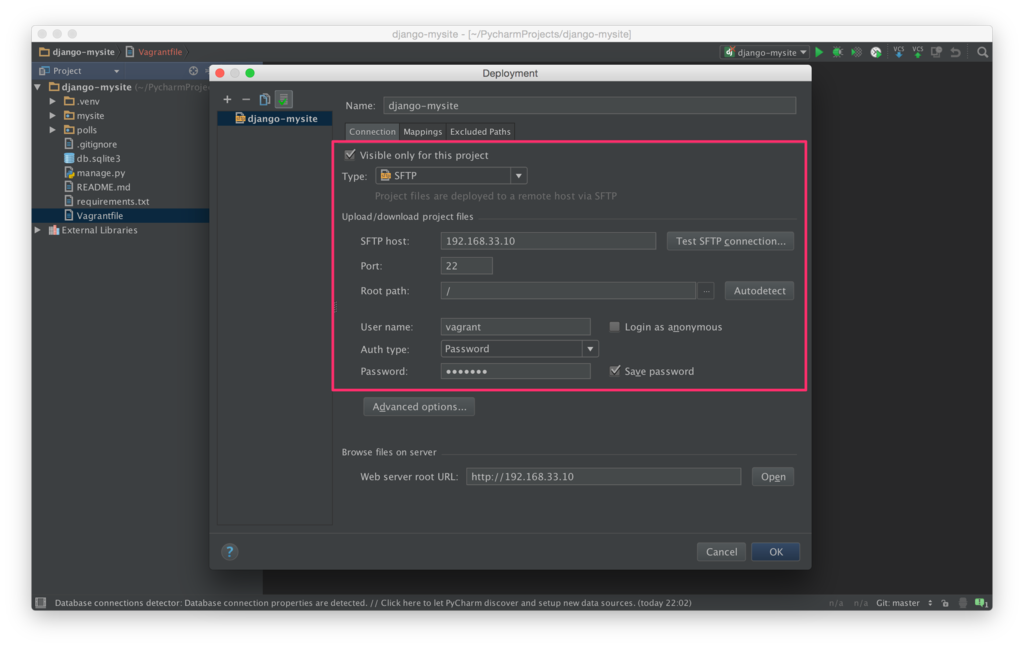Screen dimensions: 1024x648
Task: Enable 'Login as anonymous' checkbox
Action: click(615, 327)
